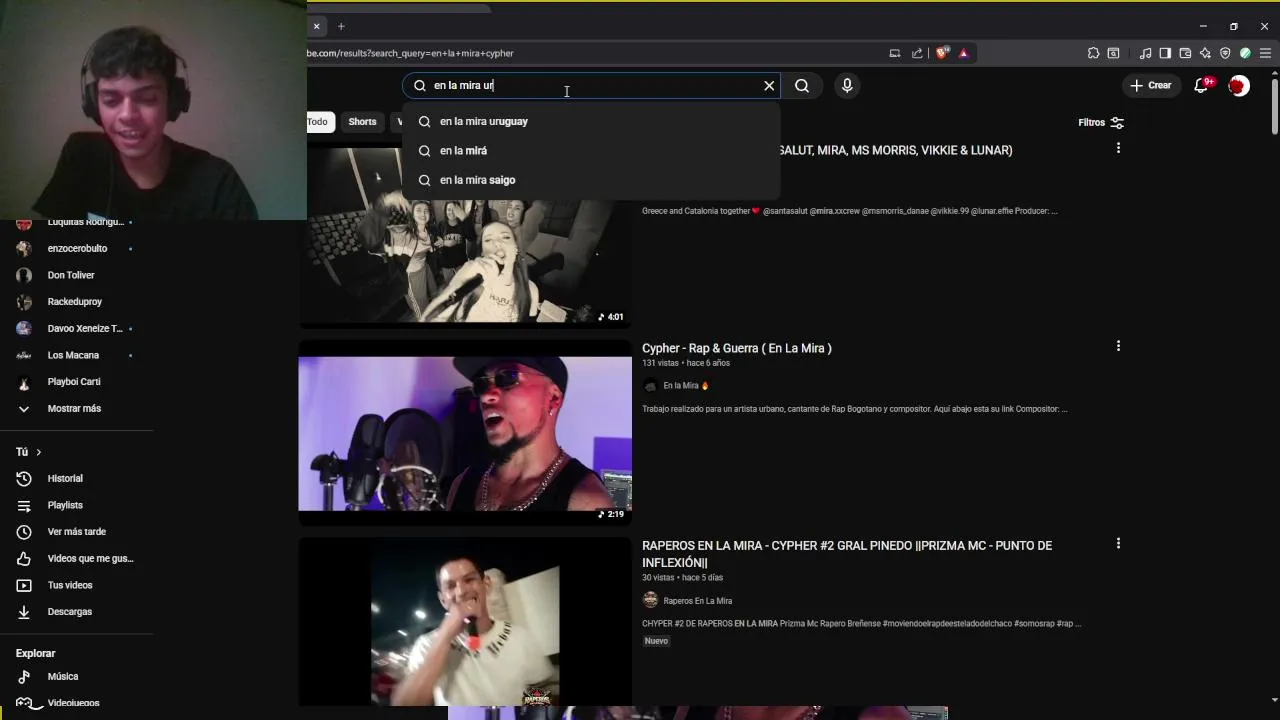The height and width of the screenshot is (720, 1280).
Task: Open the Playboi Carti subscription
Action: pyautogui.click(x=76, y=382)
